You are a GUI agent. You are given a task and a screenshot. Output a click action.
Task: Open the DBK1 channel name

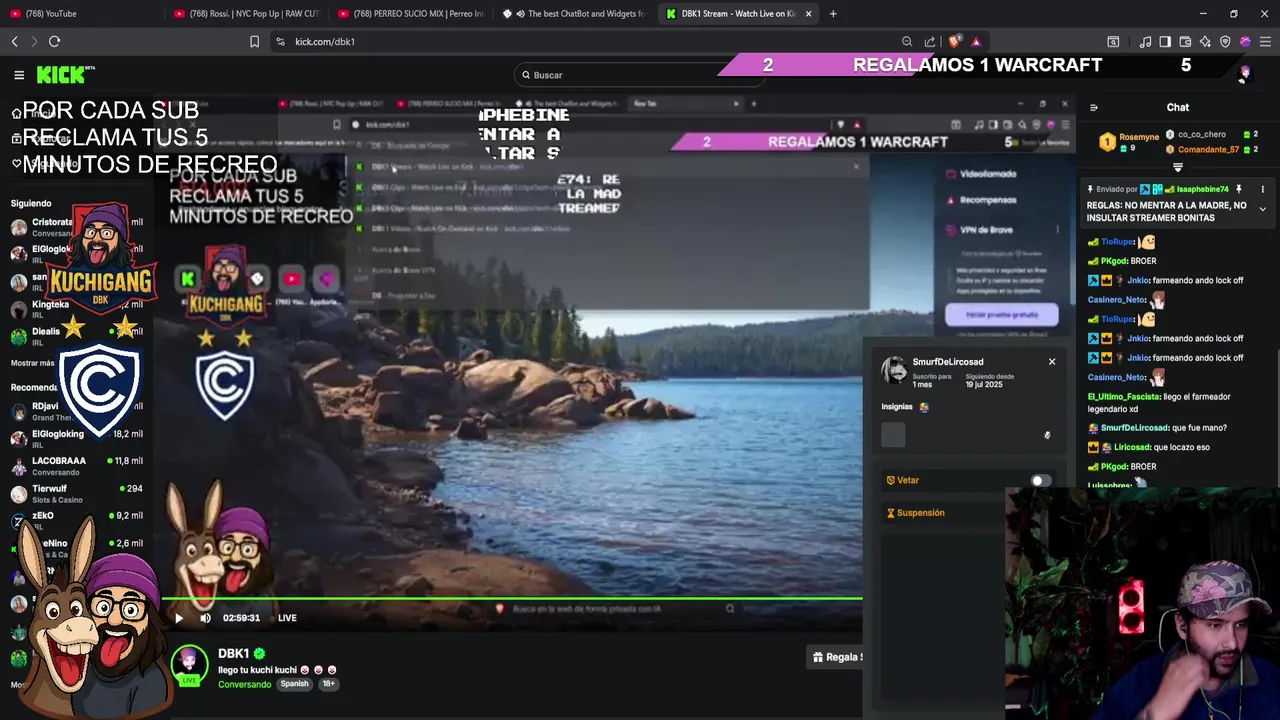(x=233, y=653)
